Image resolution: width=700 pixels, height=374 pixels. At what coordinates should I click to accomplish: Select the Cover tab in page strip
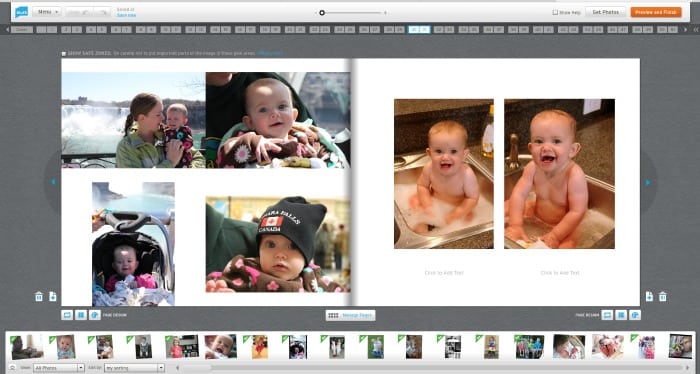[22, 30]
